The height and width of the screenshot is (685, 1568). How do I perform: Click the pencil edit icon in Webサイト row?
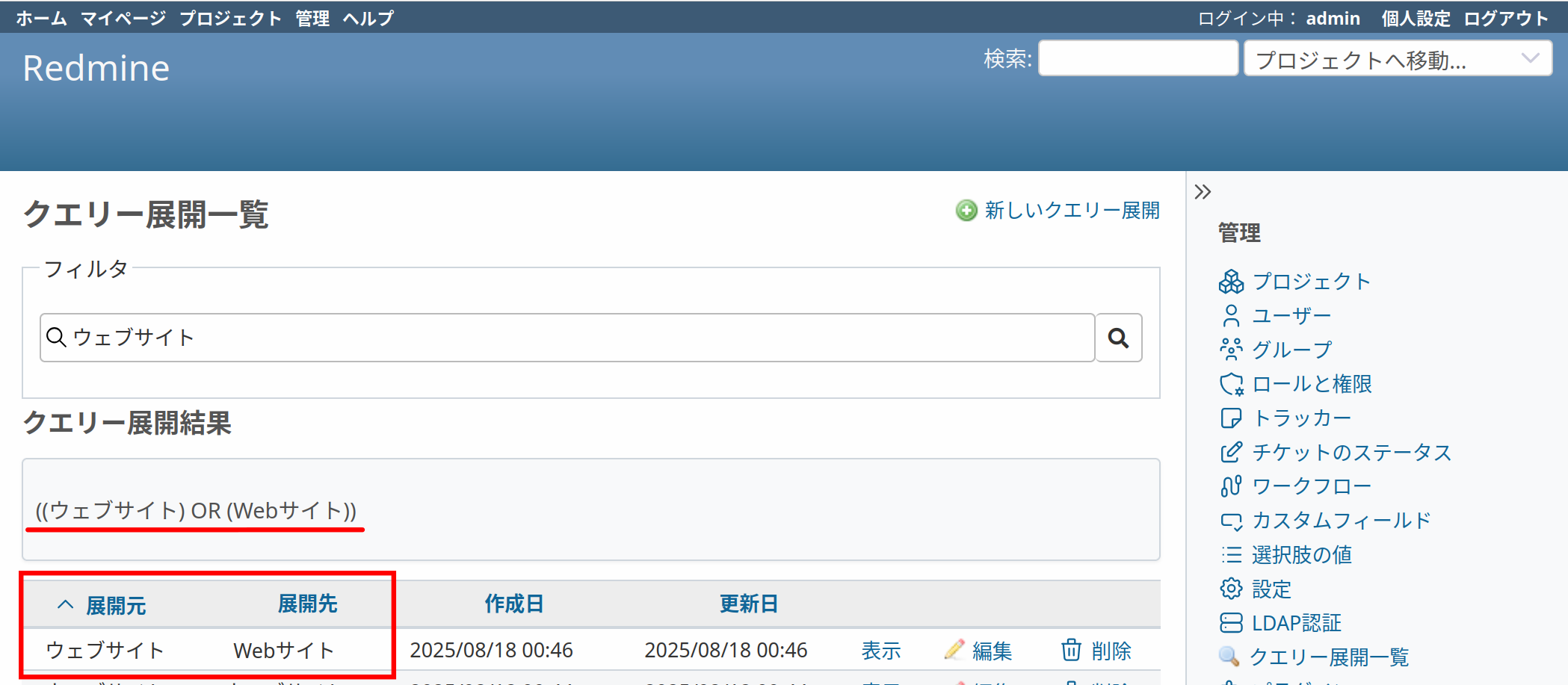pos(954,650)
